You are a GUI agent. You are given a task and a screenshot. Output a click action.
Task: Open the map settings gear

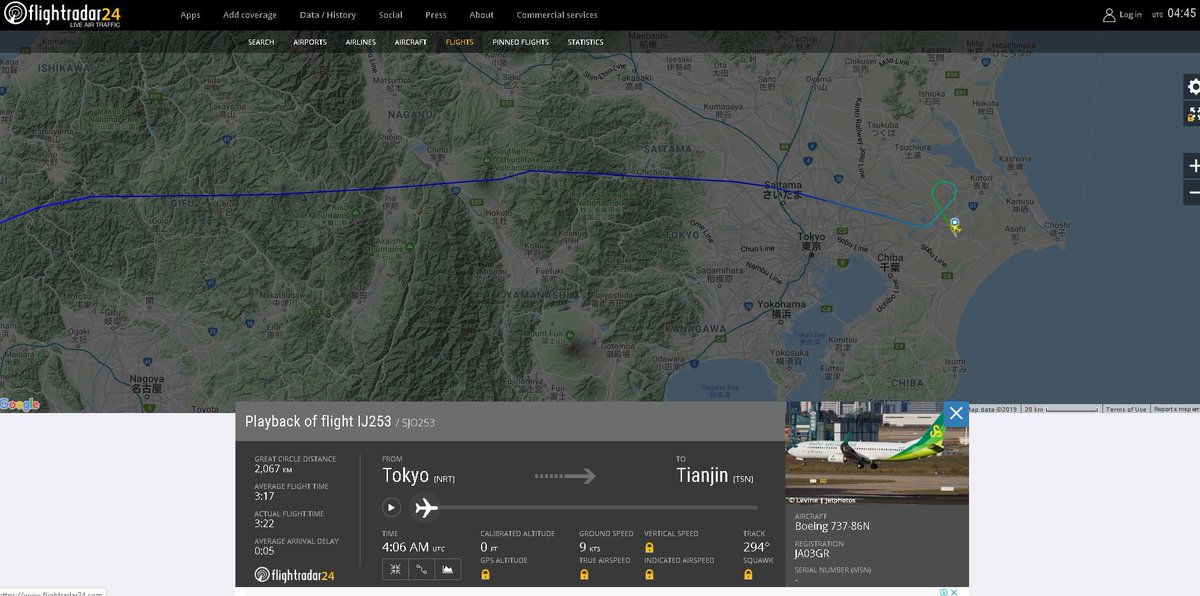1193,87
